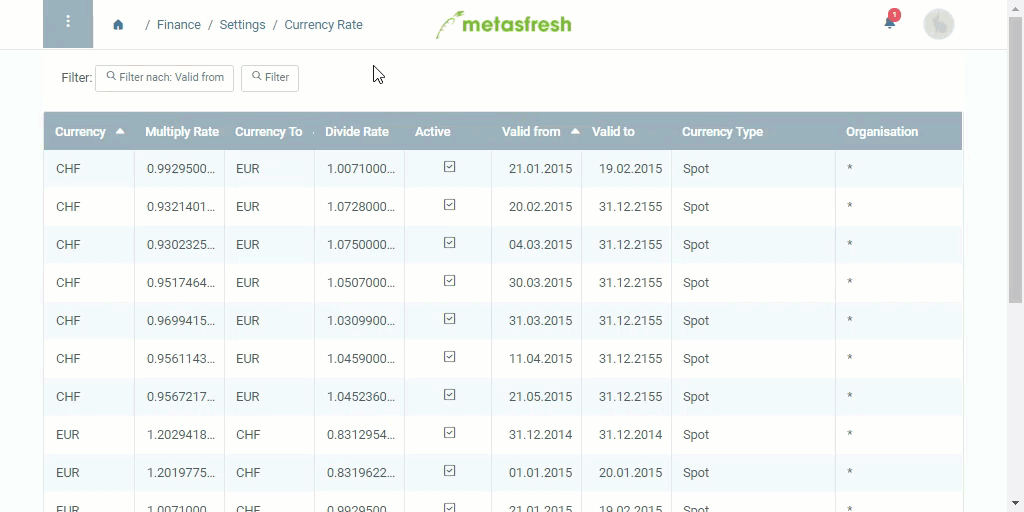Toggle Active checkbox for CHF row 11.04.2015
This screenshot has height=512, width=1024.
point(449,357)
